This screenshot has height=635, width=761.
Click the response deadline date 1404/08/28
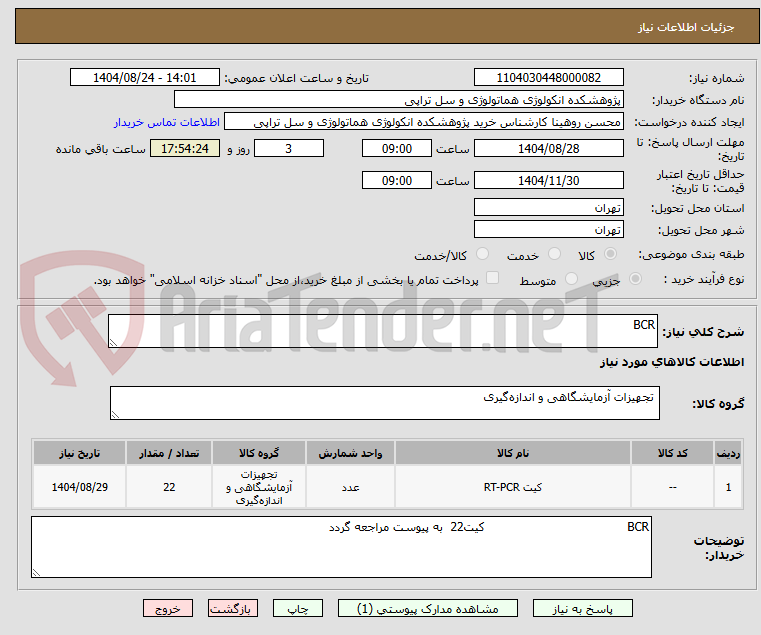click(548, 148)
